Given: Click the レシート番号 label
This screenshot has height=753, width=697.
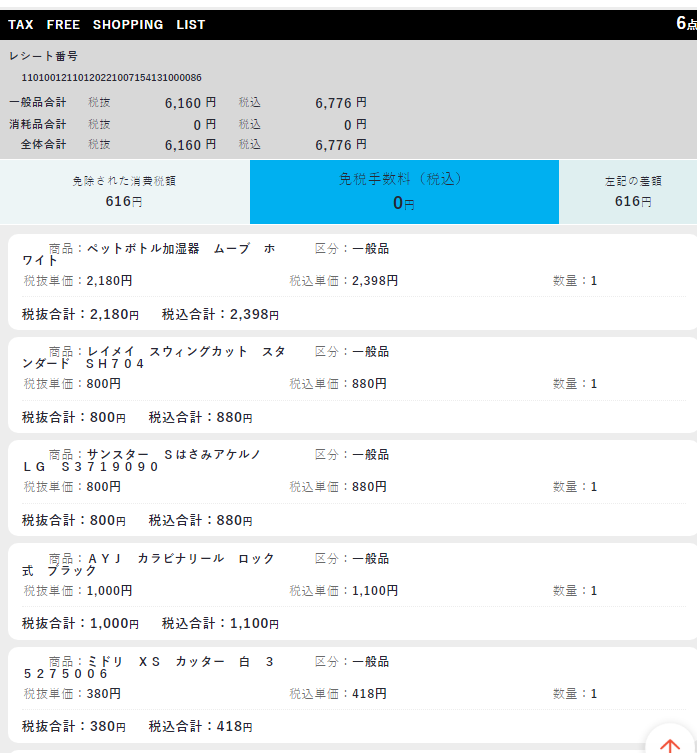Looking at the screenshot, I should pos(43,56).
